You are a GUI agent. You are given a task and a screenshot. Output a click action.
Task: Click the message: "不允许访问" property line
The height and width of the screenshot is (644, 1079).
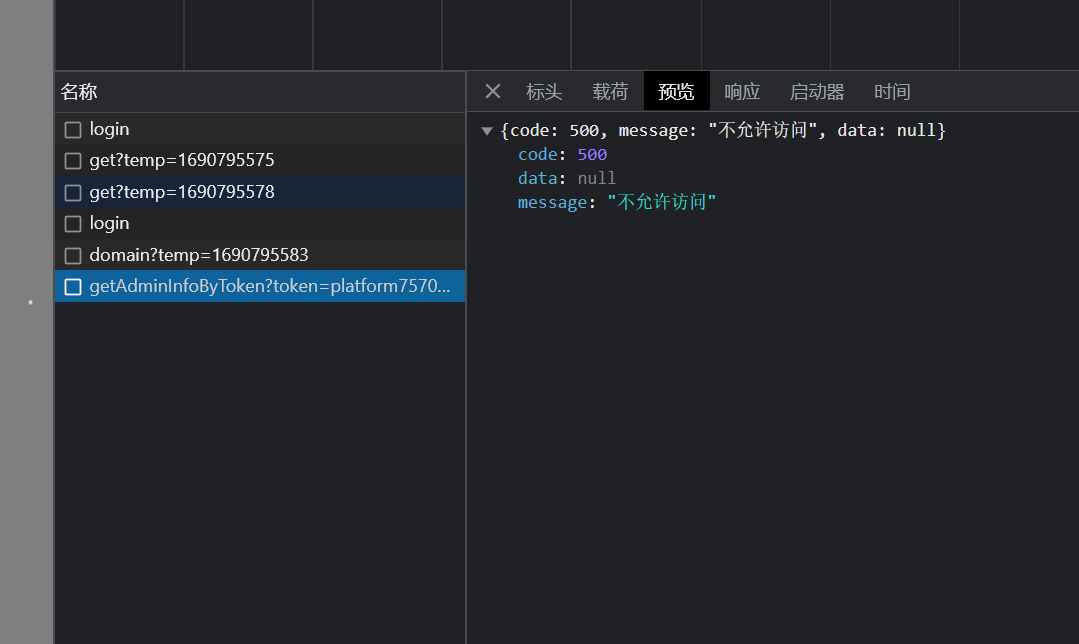point(617,202)
